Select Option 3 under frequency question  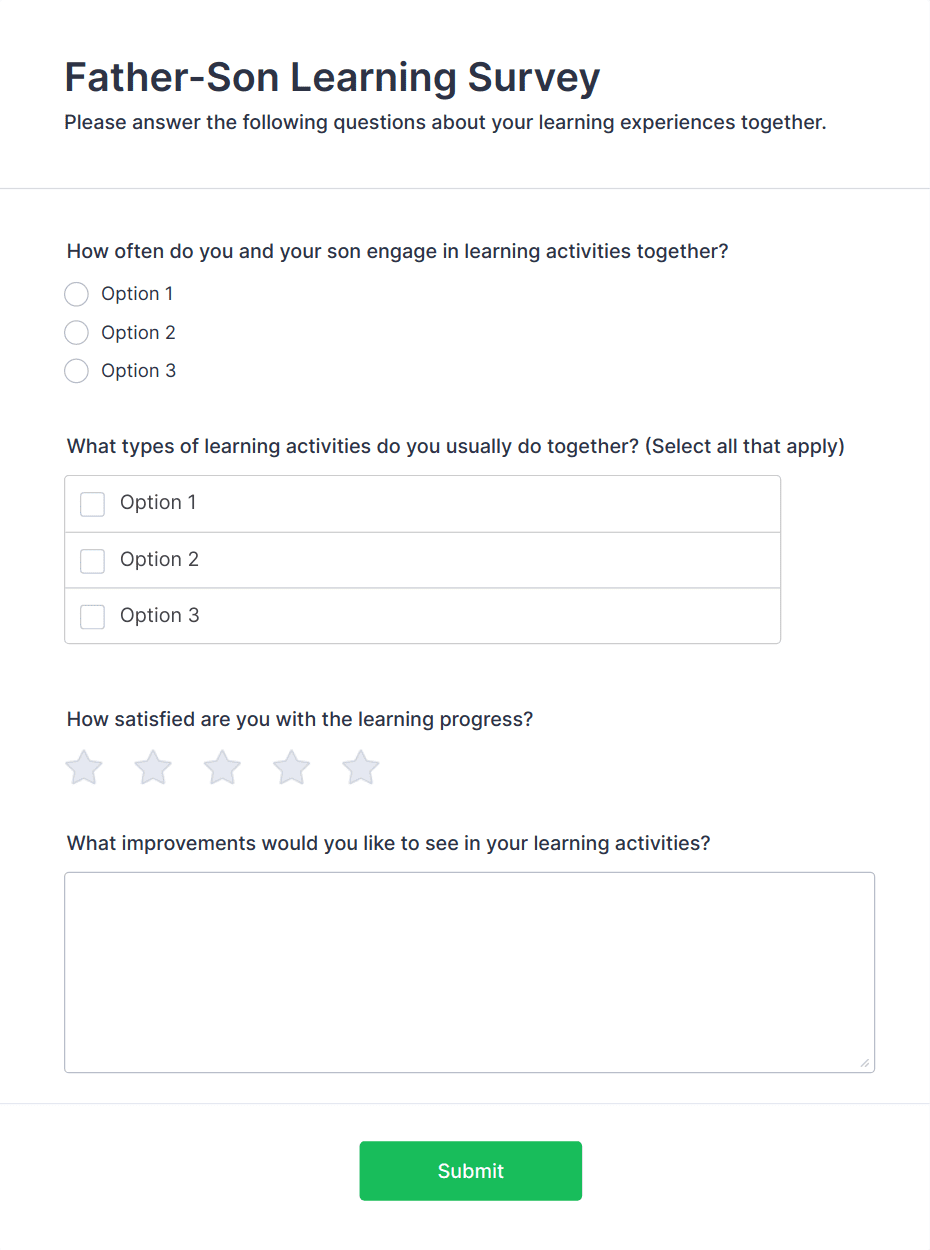coord(76,371)
